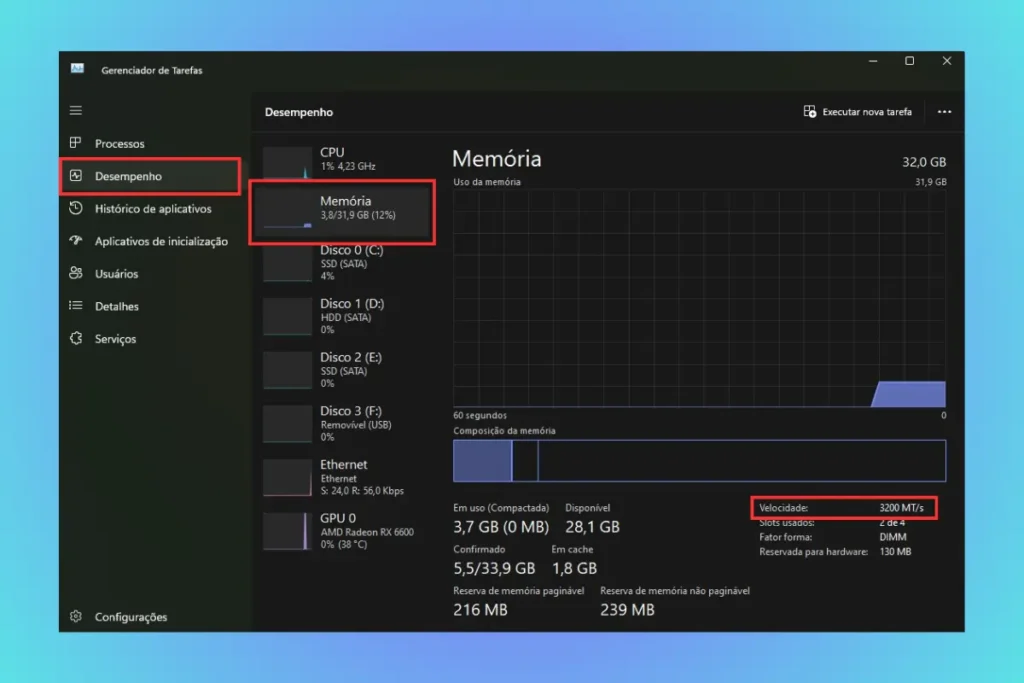Viewport: 1024px width, 683px height.
Task: Click the paged pool value 216 MB
Action: click(x=480, y=609)
